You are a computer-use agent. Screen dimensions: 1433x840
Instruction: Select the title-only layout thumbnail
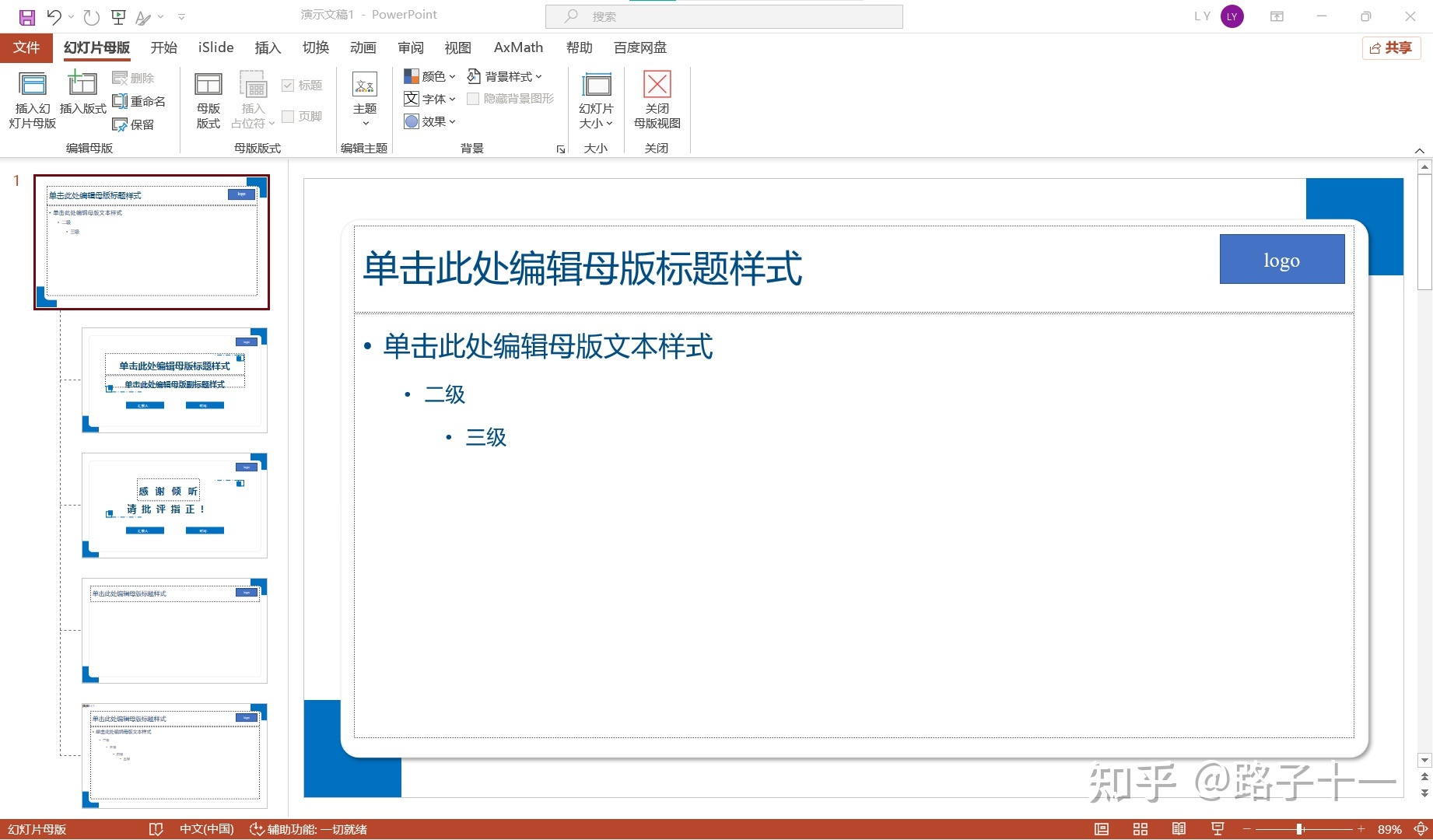tap(175, 631)
